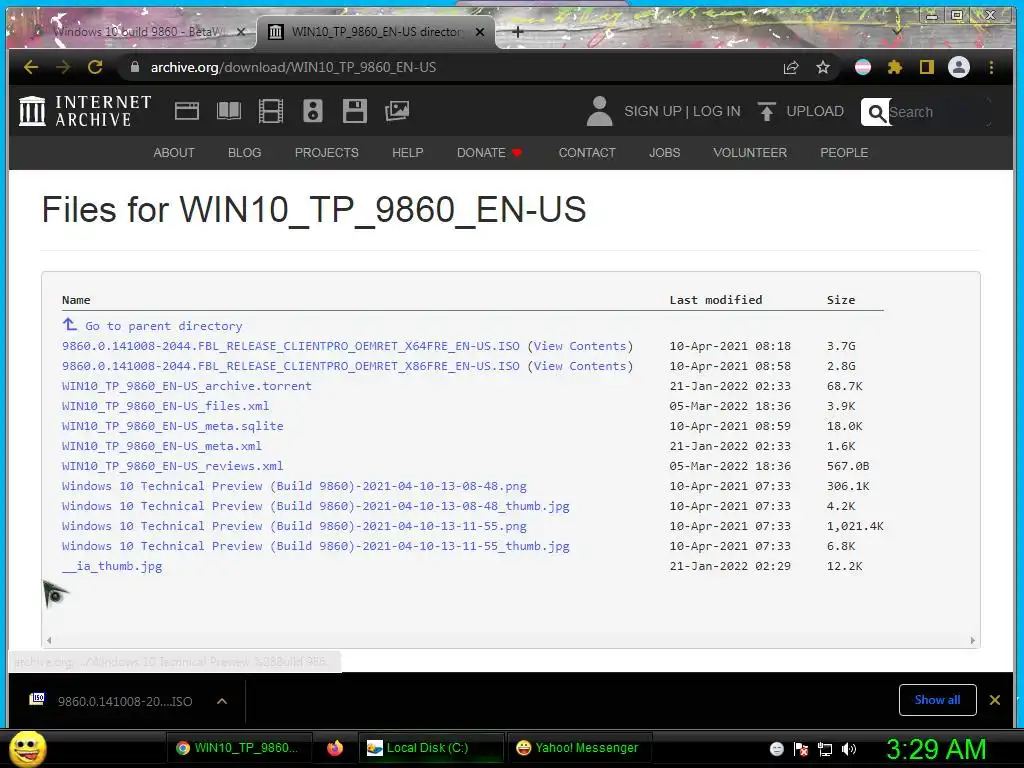Open the 13-11-55_thumb.jpg file
Screen dimensions: 1024x768
pyautogui.click(x=315, y=546)
